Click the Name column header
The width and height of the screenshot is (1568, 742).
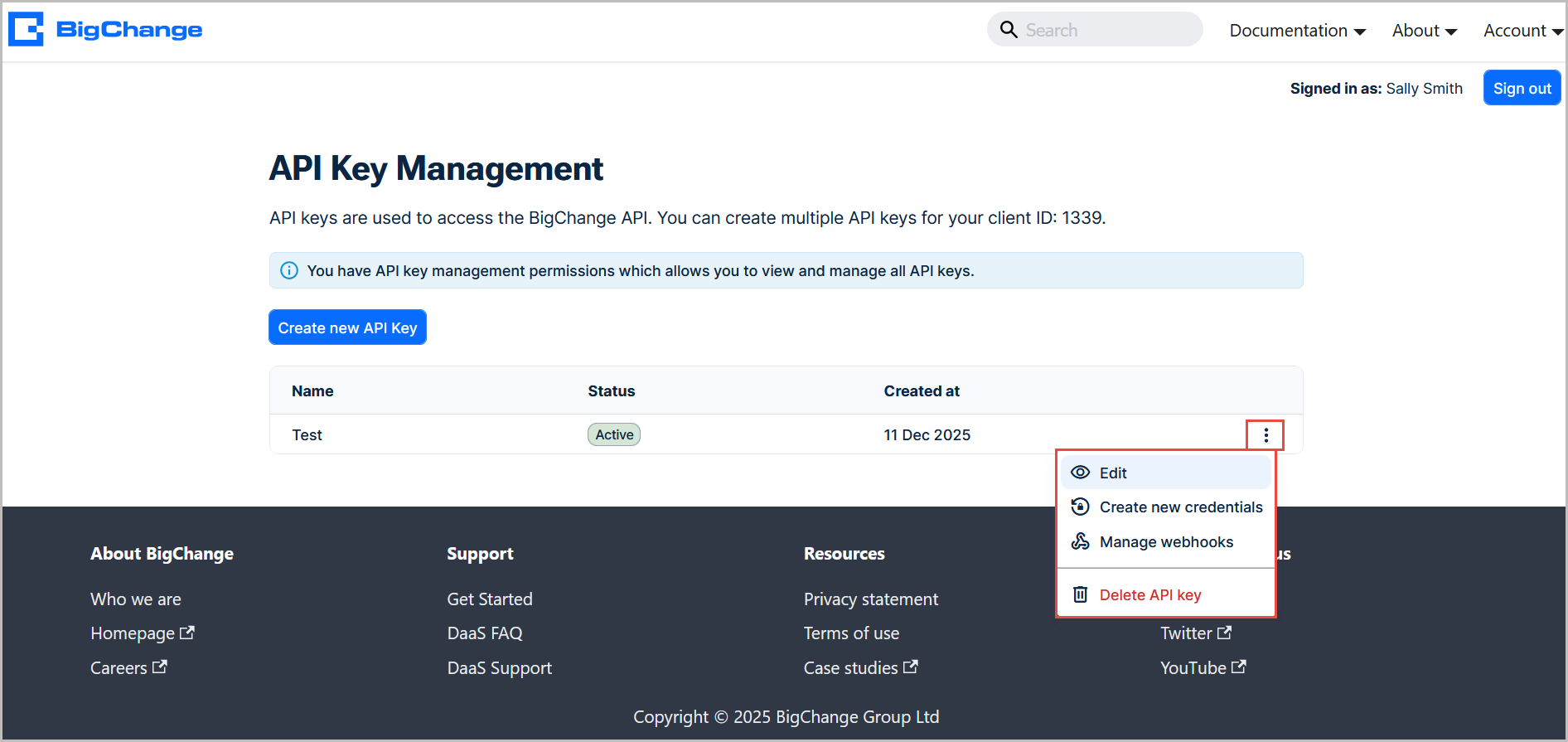click(312, 390)
